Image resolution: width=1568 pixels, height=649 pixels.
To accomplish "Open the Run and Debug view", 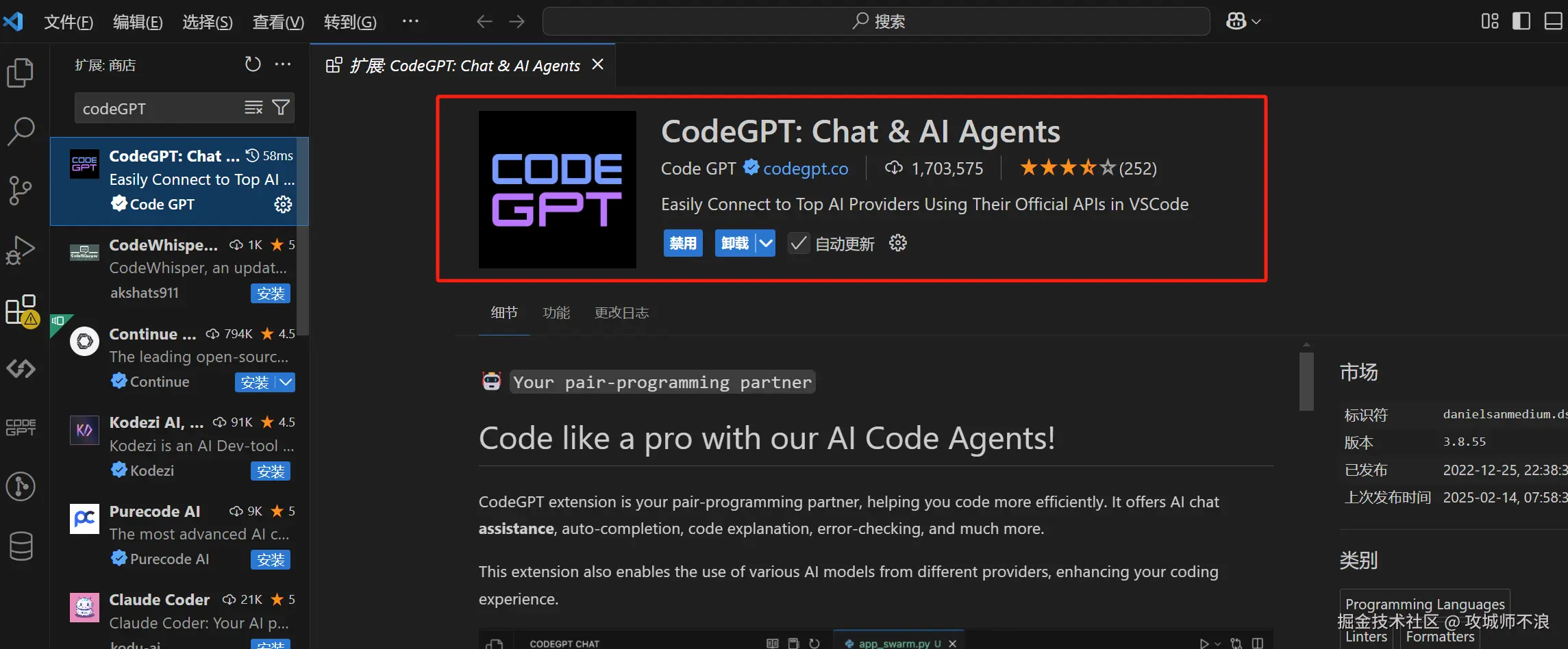I will 21,250.
